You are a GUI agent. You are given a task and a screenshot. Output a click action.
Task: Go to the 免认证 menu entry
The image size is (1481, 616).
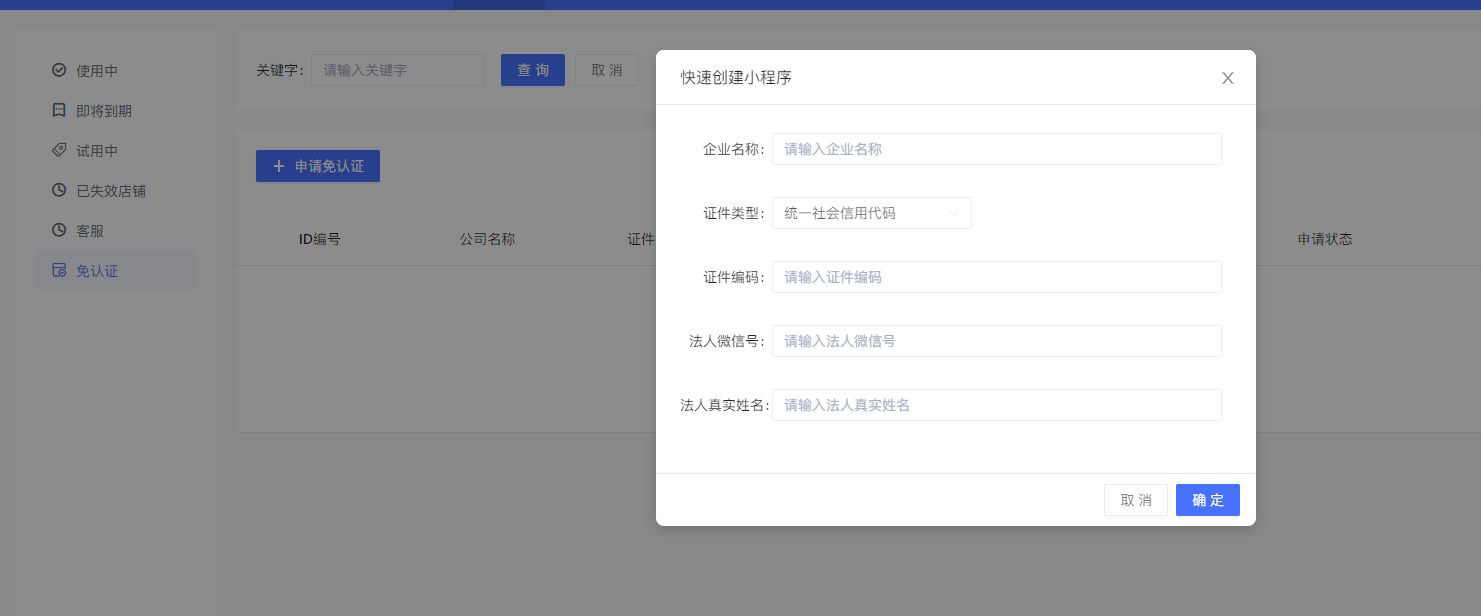pos(97,271)
